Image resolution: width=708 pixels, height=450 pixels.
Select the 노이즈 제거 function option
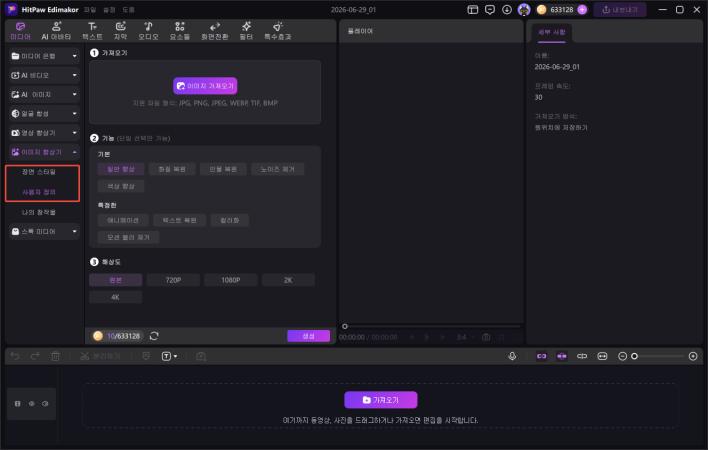(x=277, y=169)
